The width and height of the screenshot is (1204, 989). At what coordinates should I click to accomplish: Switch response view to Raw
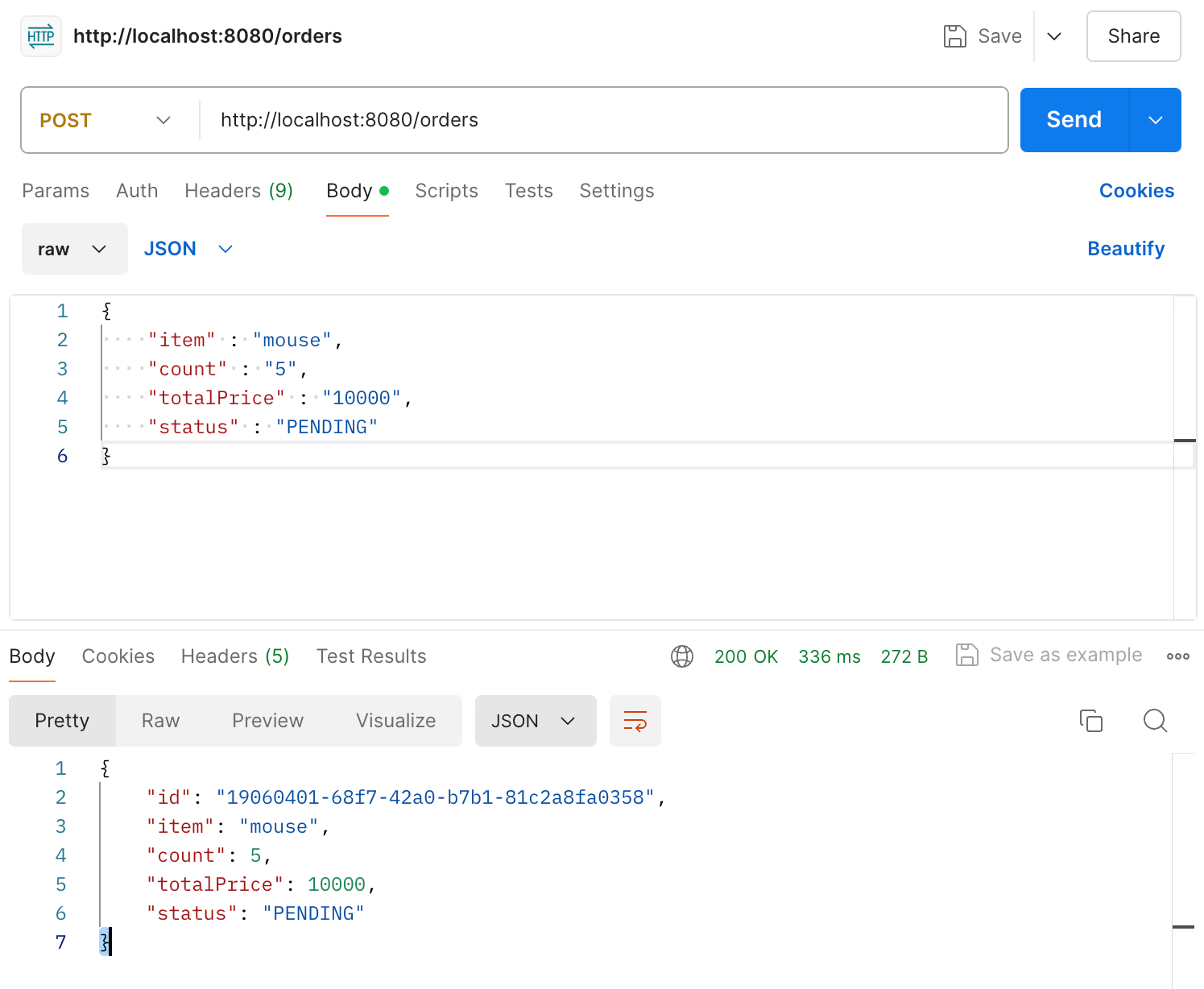click(160, 721)
